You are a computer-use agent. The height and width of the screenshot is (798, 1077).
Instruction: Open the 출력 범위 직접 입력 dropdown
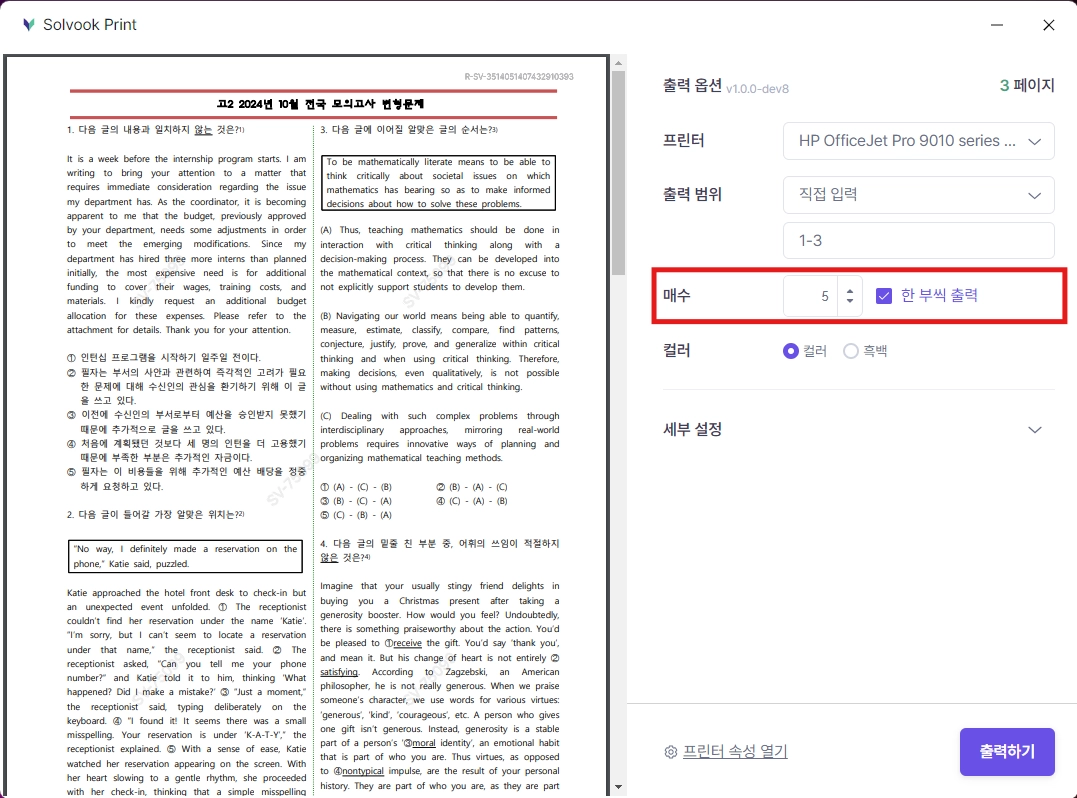tap(918, 194)
